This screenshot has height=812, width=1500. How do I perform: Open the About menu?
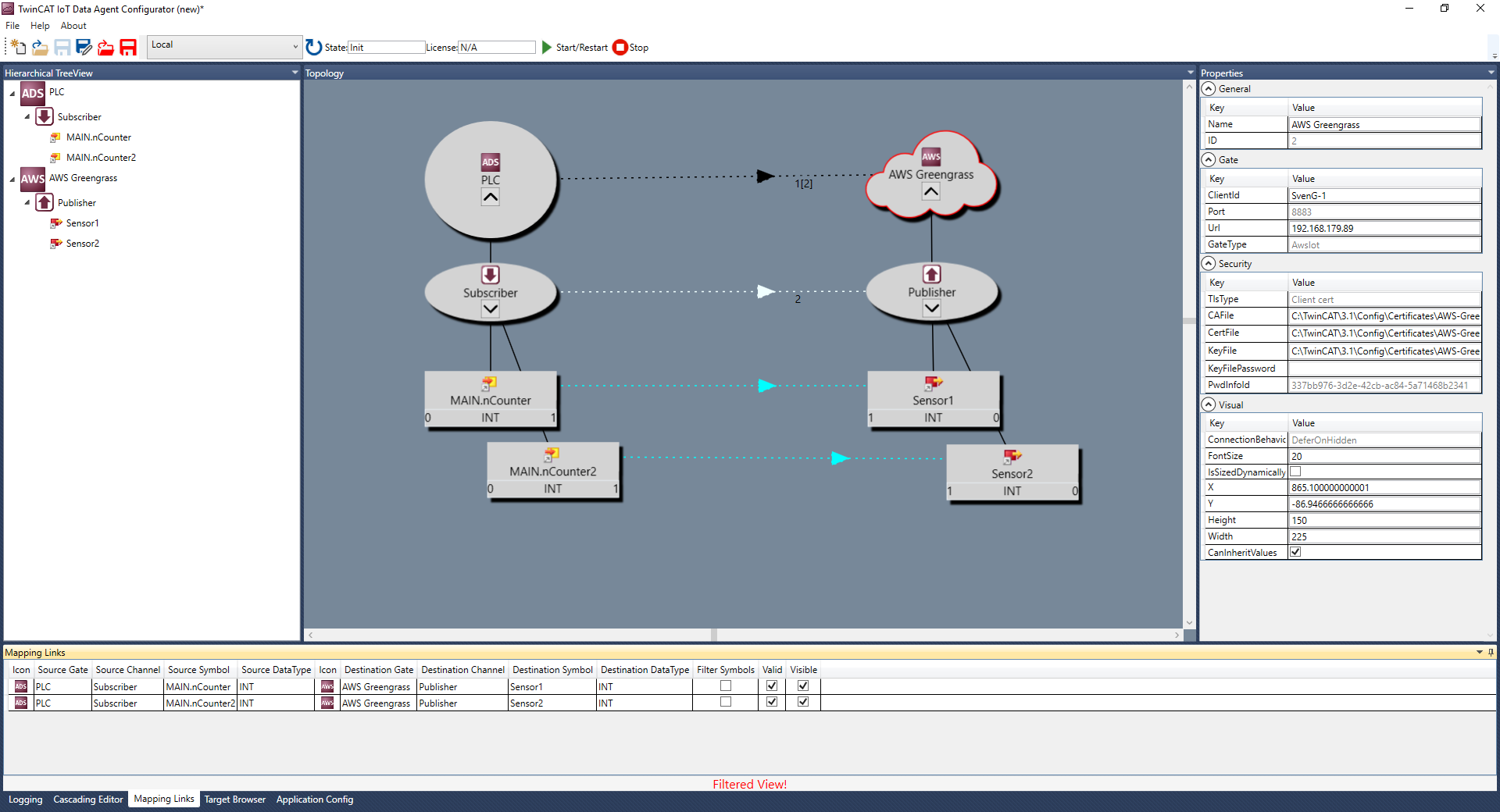pos(73,26)
